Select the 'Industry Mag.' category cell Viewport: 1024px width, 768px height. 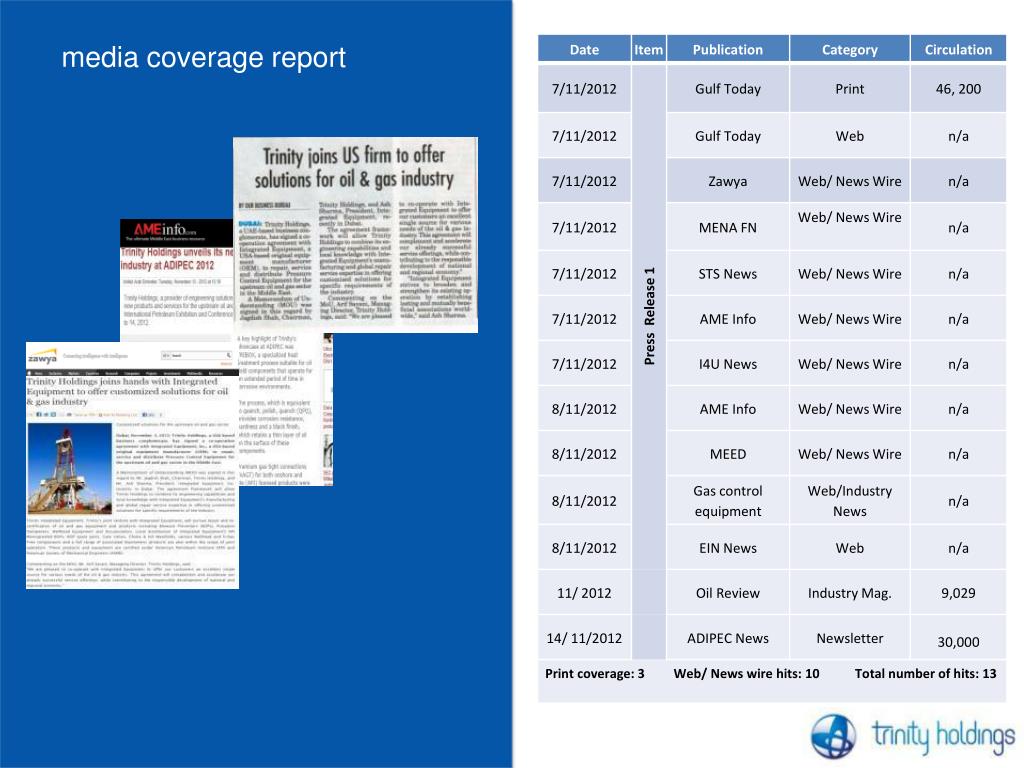850,593
